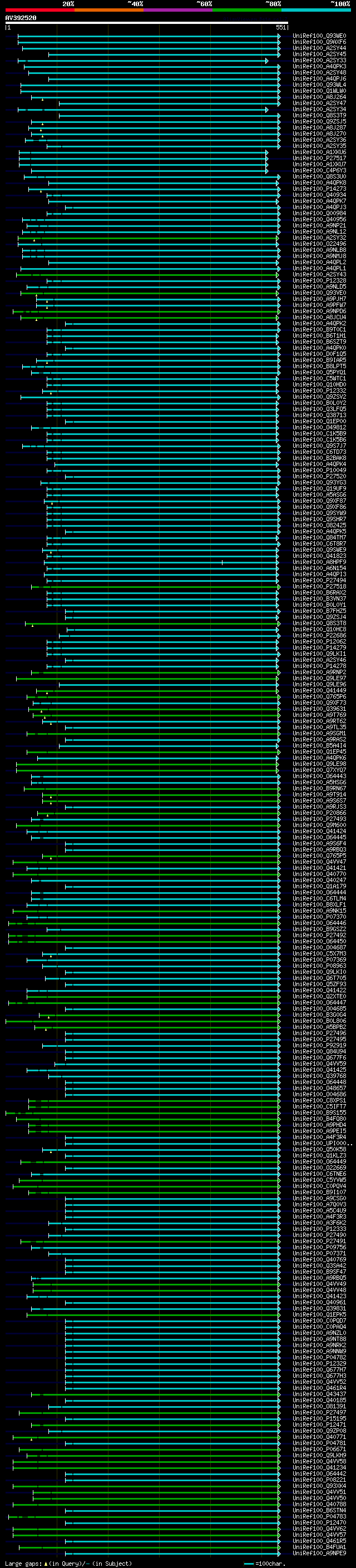Screen dimensions: 356x1568
Task: Click the alignment bar for UniRef100_Q8S3U0
Action: 151,176
